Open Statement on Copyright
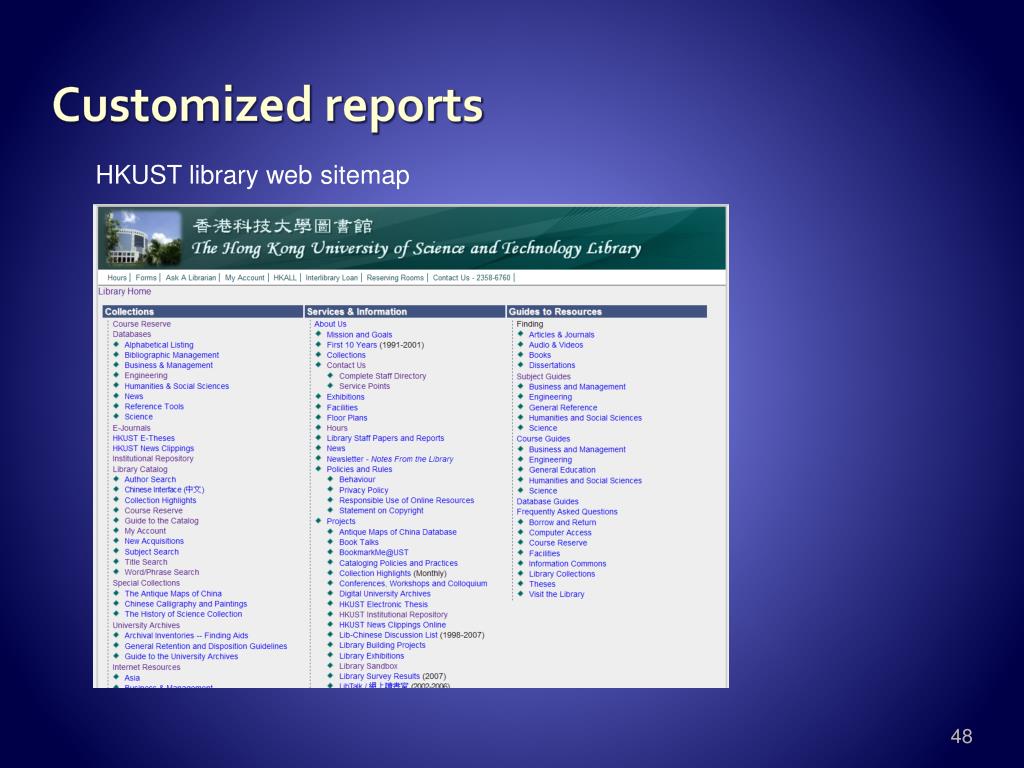 click(381, 511)
